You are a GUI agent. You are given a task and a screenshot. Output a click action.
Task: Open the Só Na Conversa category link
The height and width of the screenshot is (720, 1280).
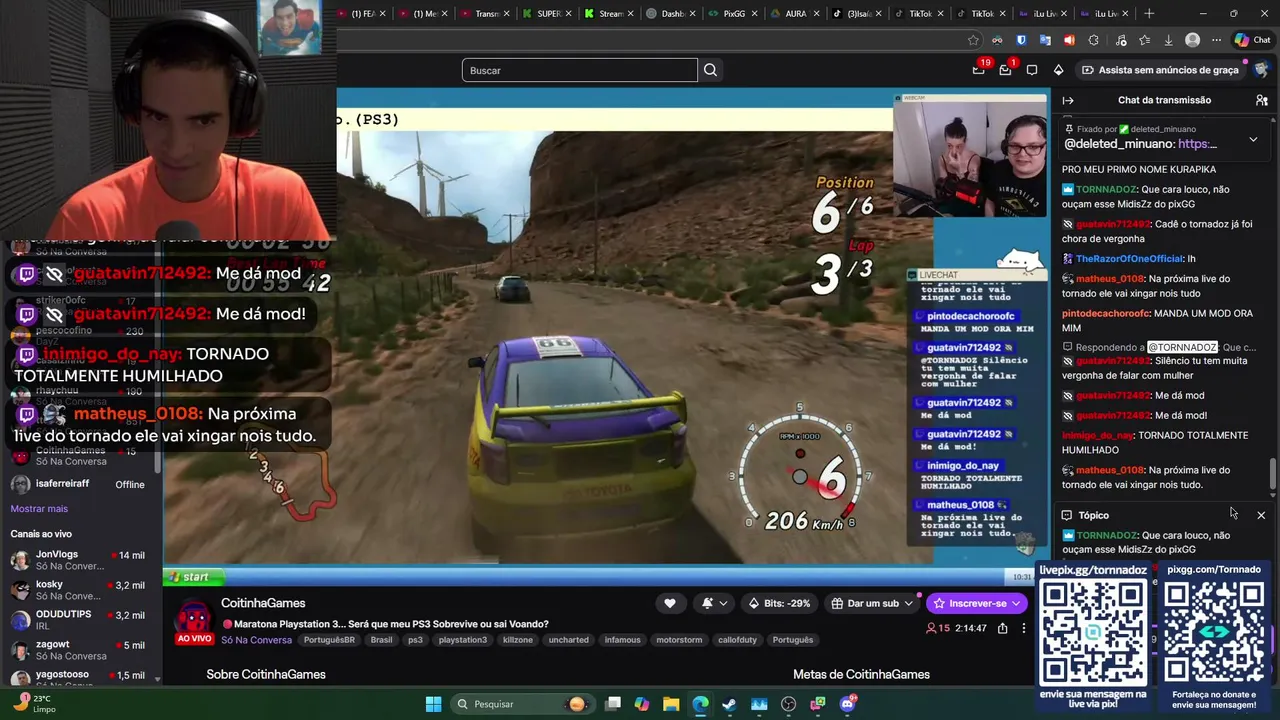tap(256, 640)
